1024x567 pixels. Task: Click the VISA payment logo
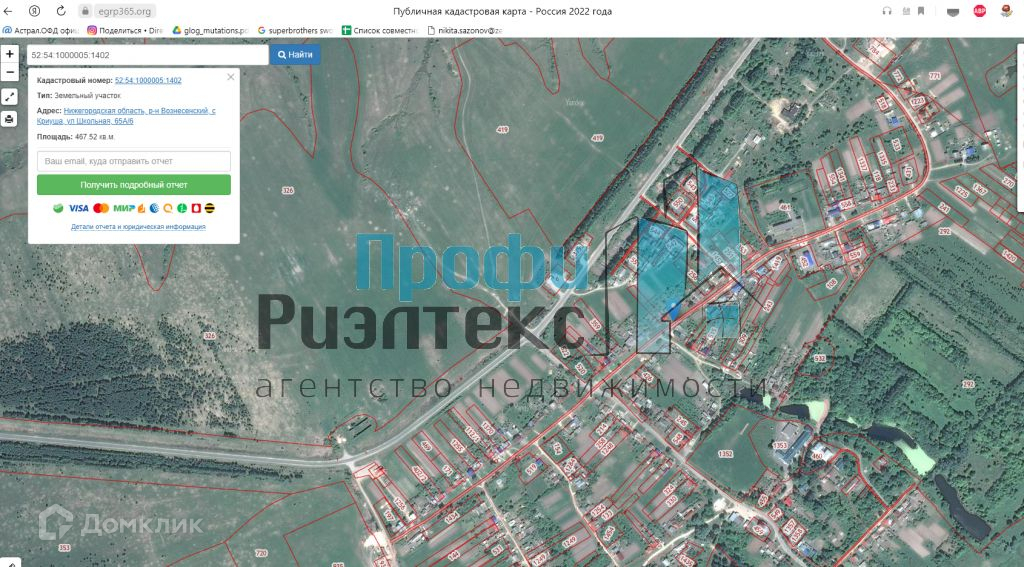tap(78, 208)
